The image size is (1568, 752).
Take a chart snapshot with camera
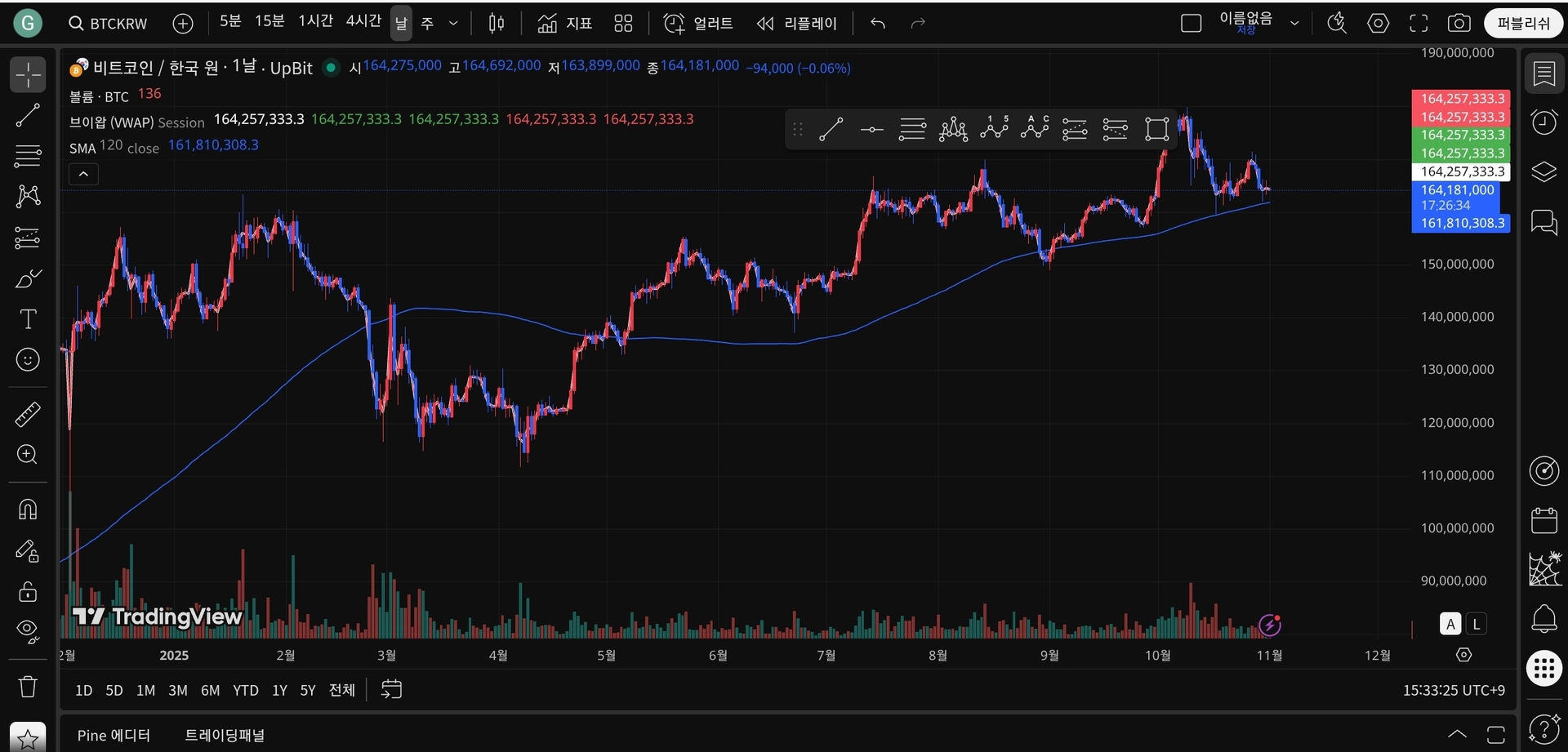point(1459,24)
